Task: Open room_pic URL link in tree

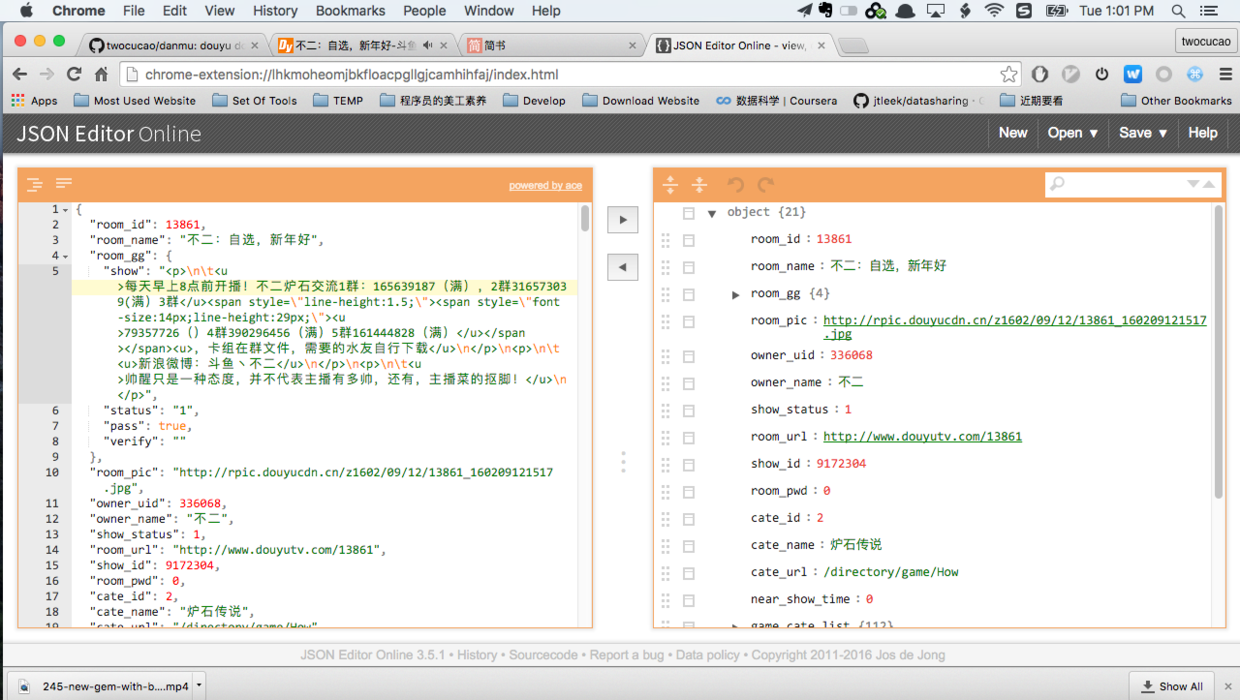Action: (x=1015, y=327)
